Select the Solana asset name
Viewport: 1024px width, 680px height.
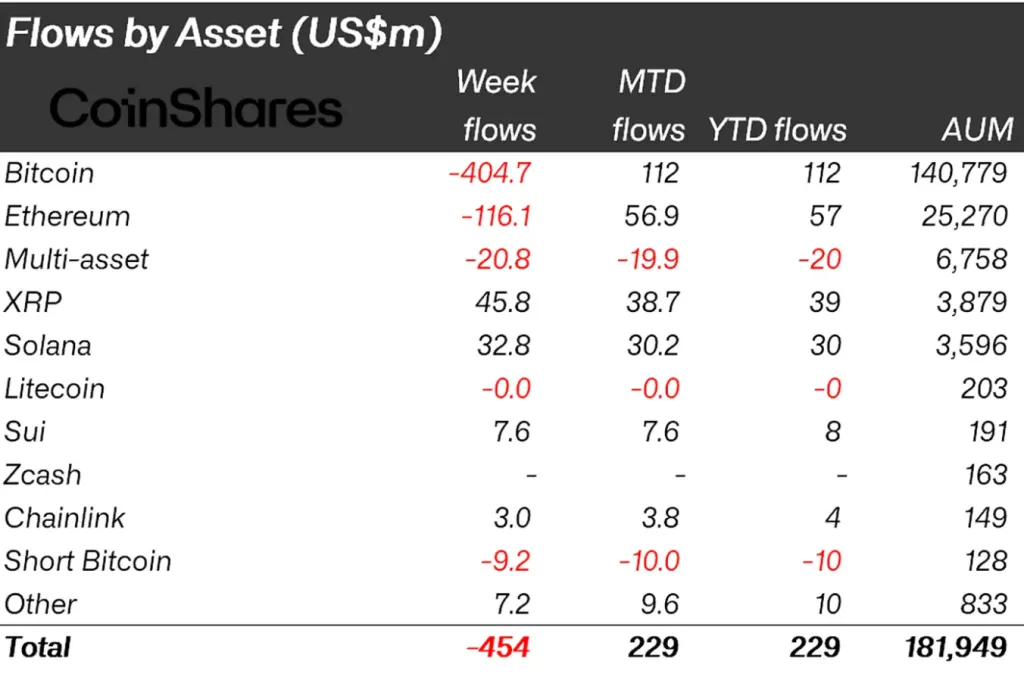(48, 345)
